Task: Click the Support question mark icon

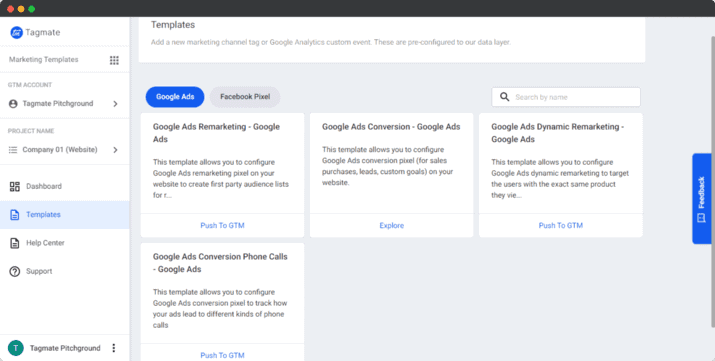Action: 15,272
